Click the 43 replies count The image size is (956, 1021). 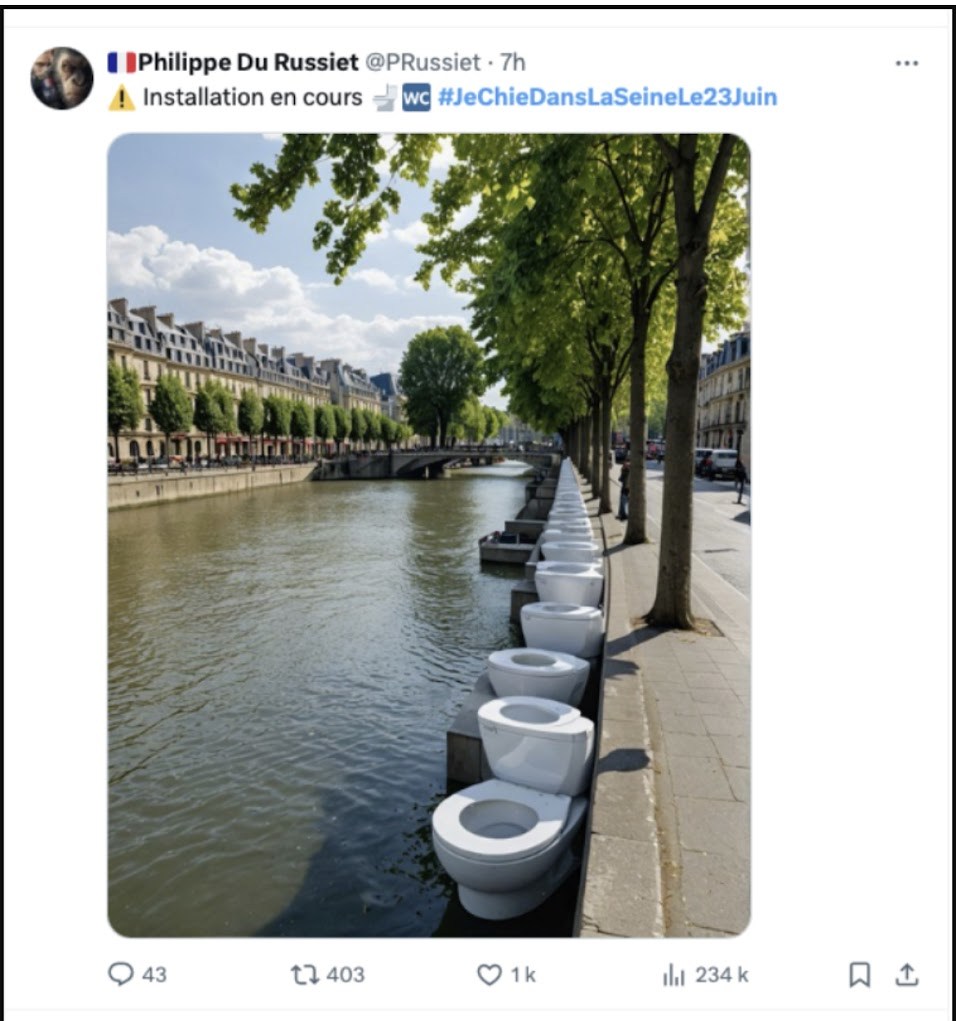click(154, 975)
